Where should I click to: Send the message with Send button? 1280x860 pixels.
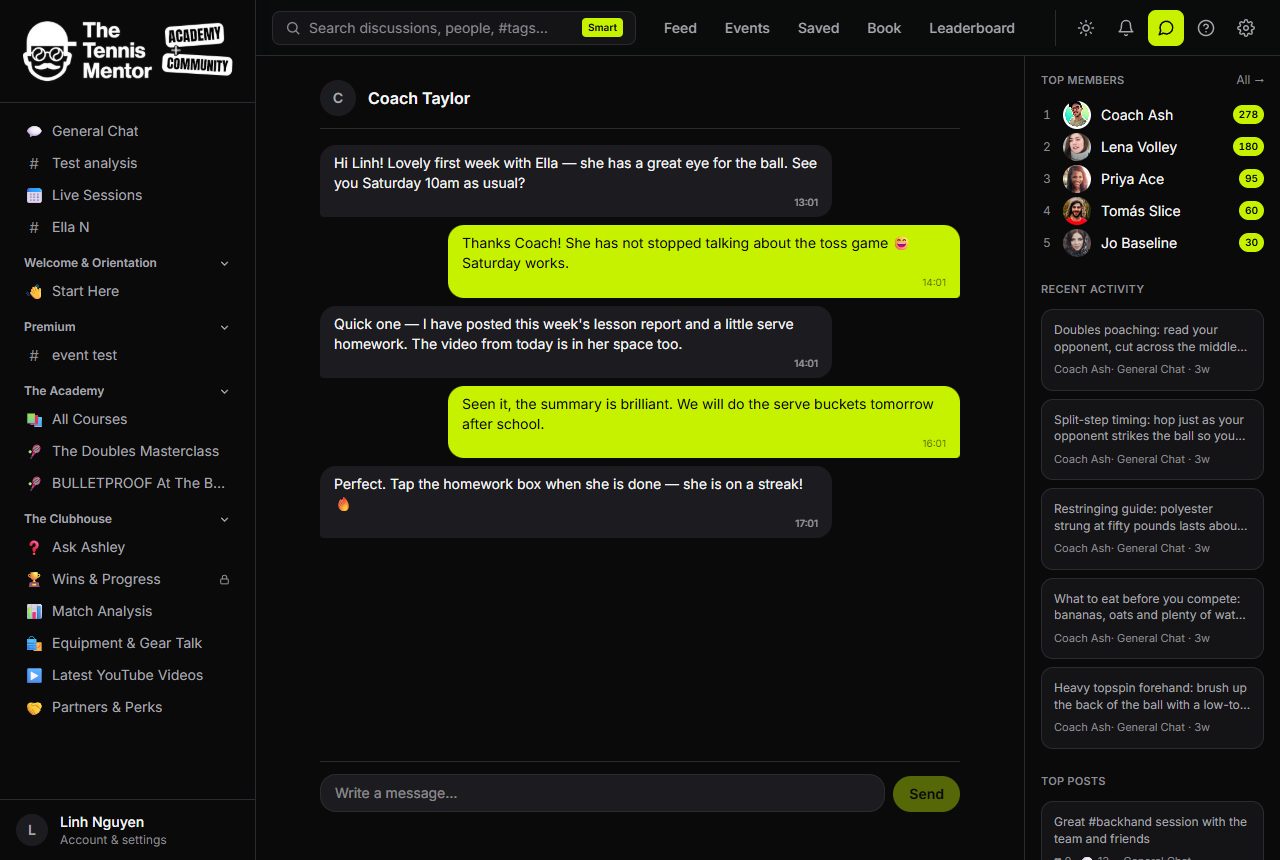926,794
